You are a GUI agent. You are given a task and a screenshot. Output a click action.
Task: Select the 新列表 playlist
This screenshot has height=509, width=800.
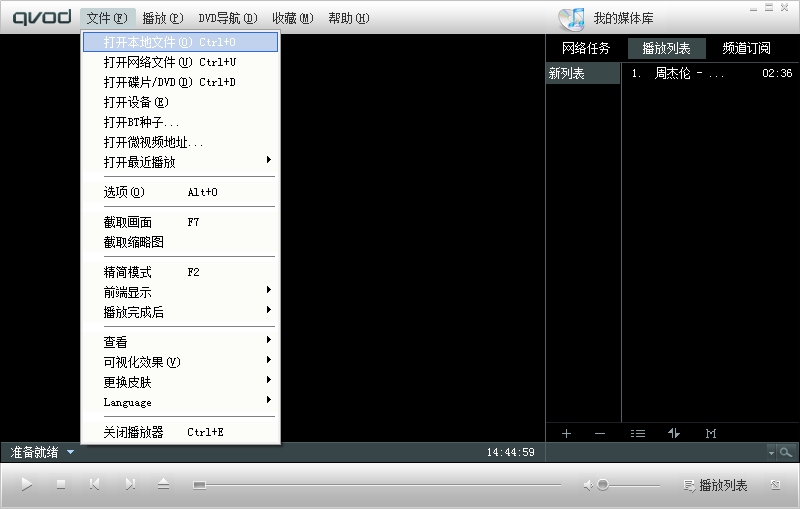click(583, 73)
